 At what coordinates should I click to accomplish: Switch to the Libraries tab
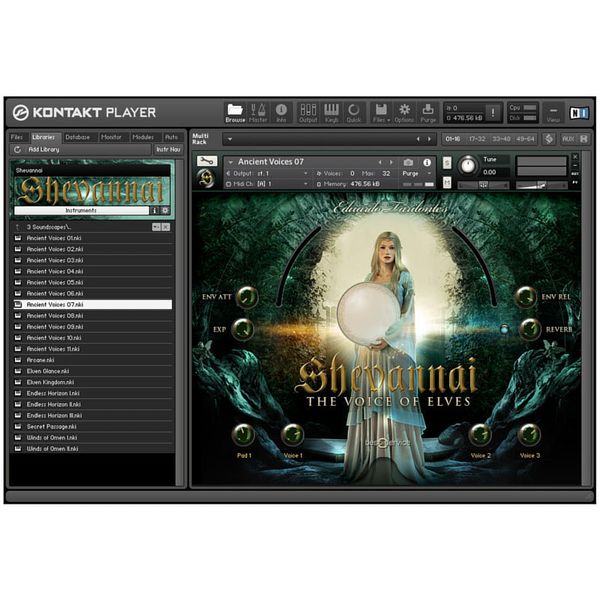(x=44, y=137)
